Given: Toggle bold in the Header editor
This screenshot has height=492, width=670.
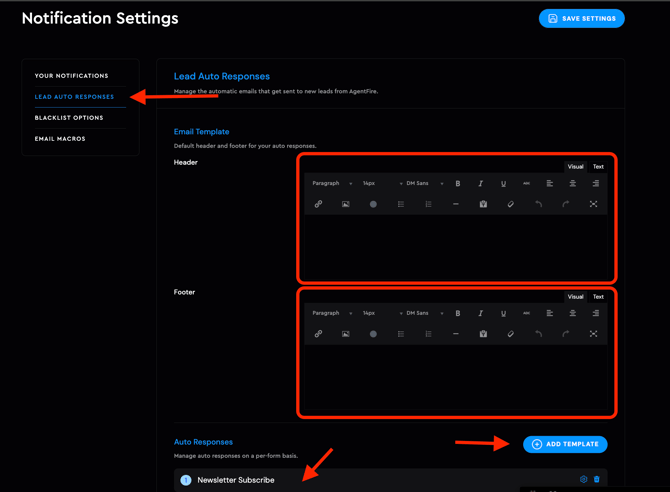Looking at the screenshot, I should (x=458, y=184).
